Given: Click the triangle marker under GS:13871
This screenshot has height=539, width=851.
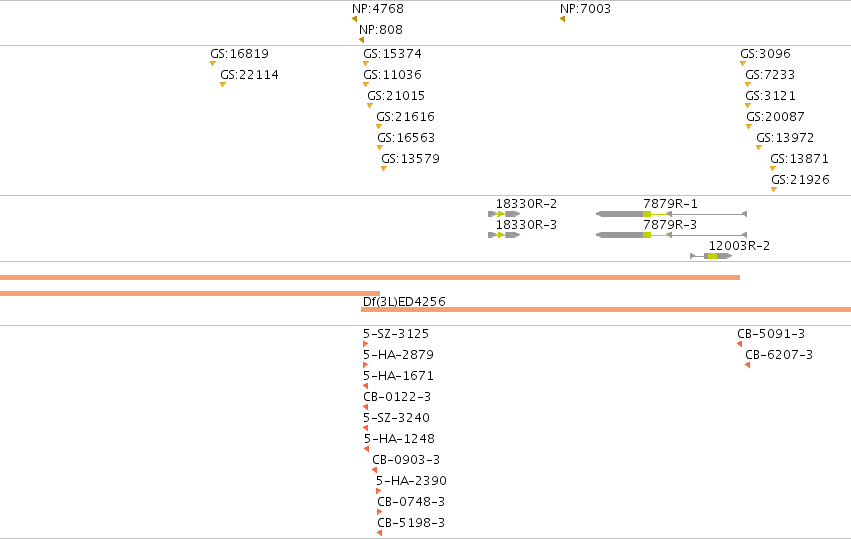Looking at the screenshot, I should click(x=773, y=168).
